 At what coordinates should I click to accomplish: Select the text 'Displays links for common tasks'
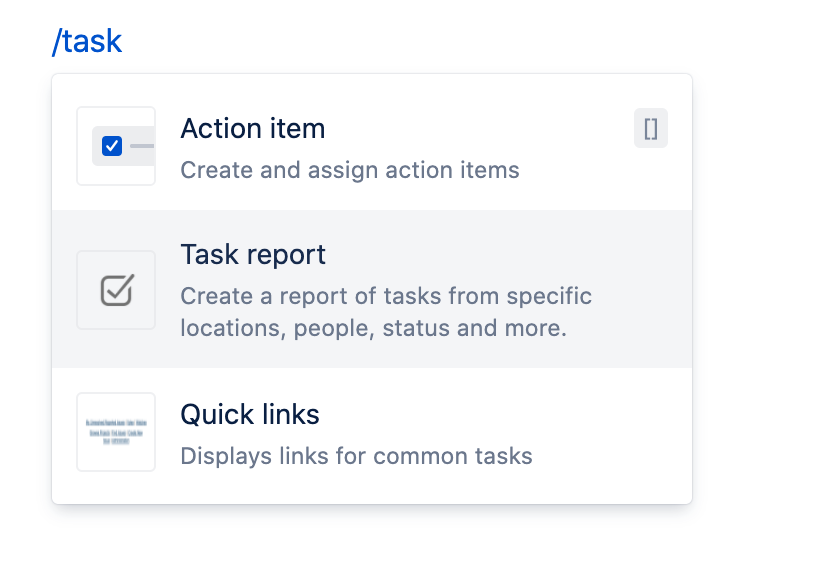click(x=354, y=456)
